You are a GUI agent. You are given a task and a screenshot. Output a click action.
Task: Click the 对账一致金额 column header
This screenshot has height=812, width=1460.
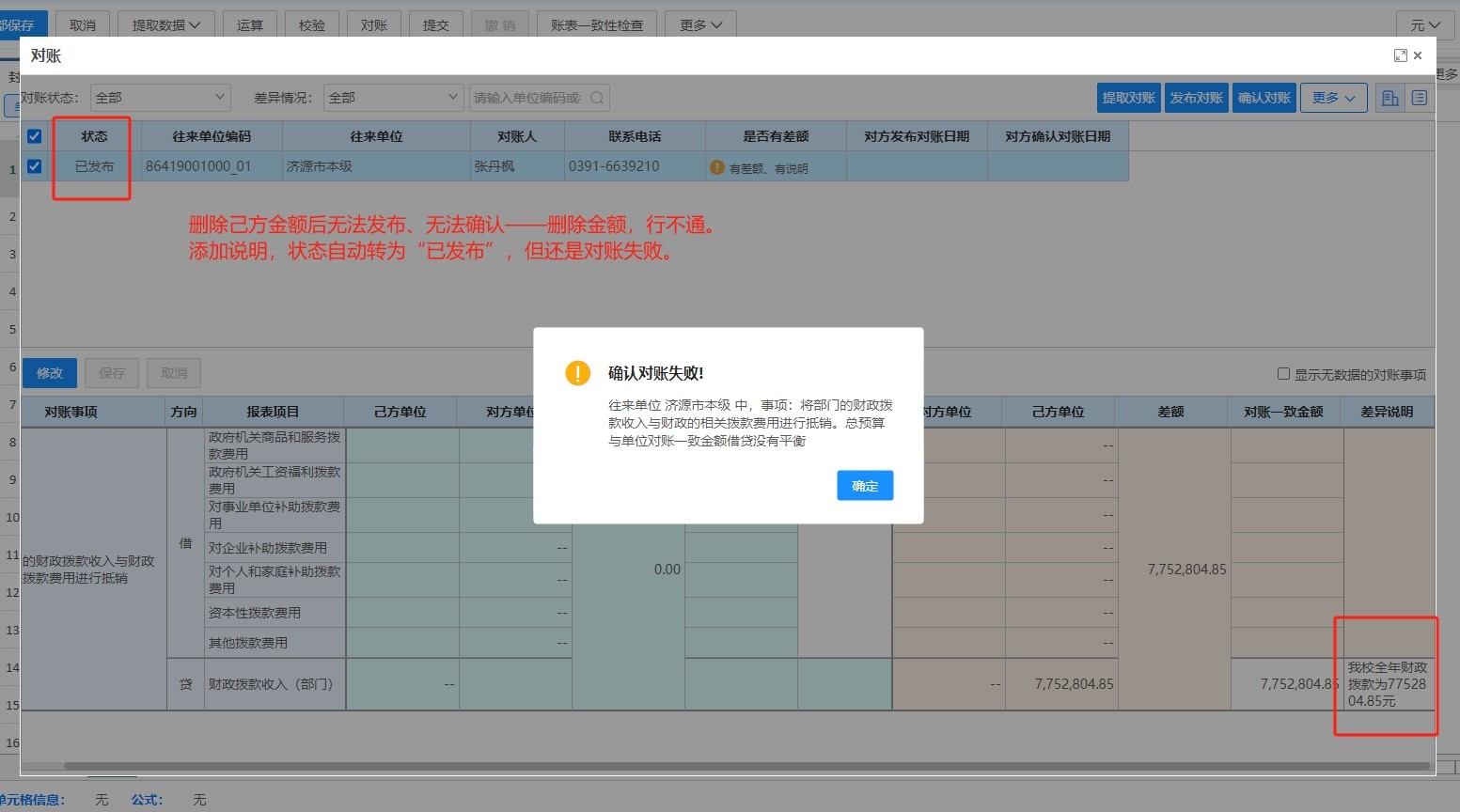point(1283,412)
